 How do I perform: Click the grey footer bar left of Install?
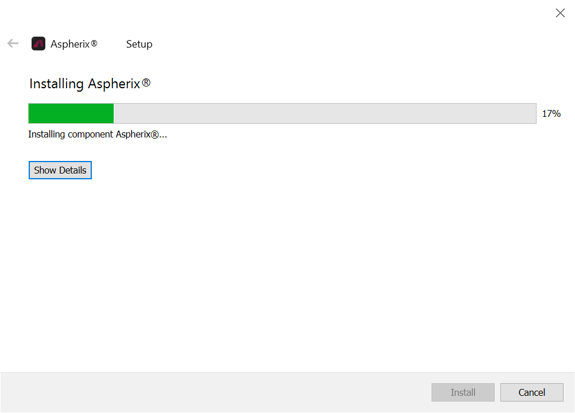[216, 392]
